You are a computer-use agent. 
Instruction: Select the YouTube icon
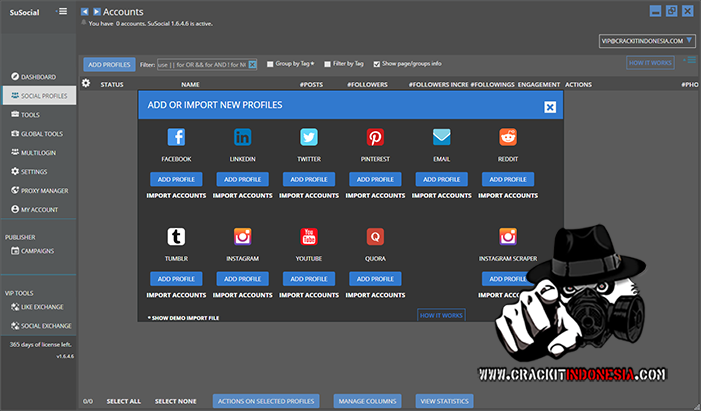309,236
